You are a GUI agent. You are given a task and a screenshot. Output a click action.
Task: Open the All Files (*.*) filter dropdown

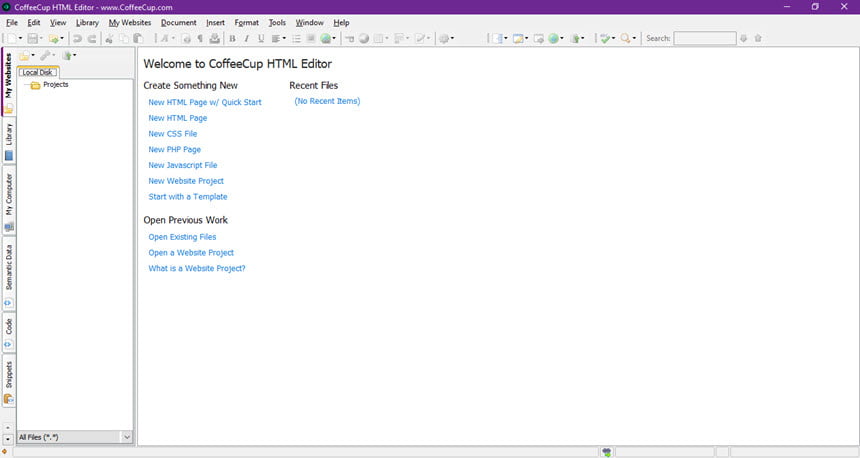pos(127,437)
